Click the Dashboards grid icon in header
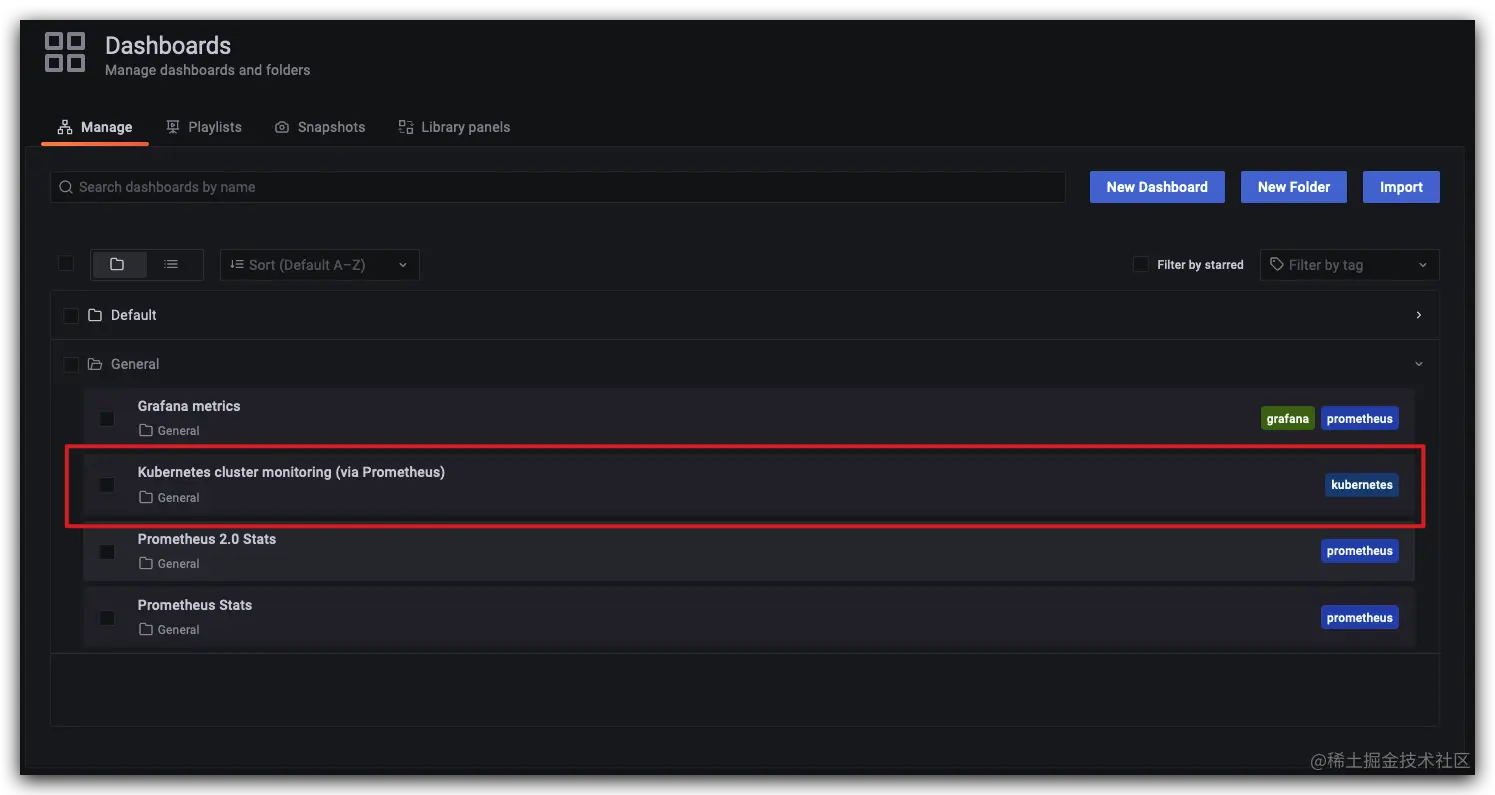The width and height of the screenshot is (1495, 795). [x=65, y=52]
